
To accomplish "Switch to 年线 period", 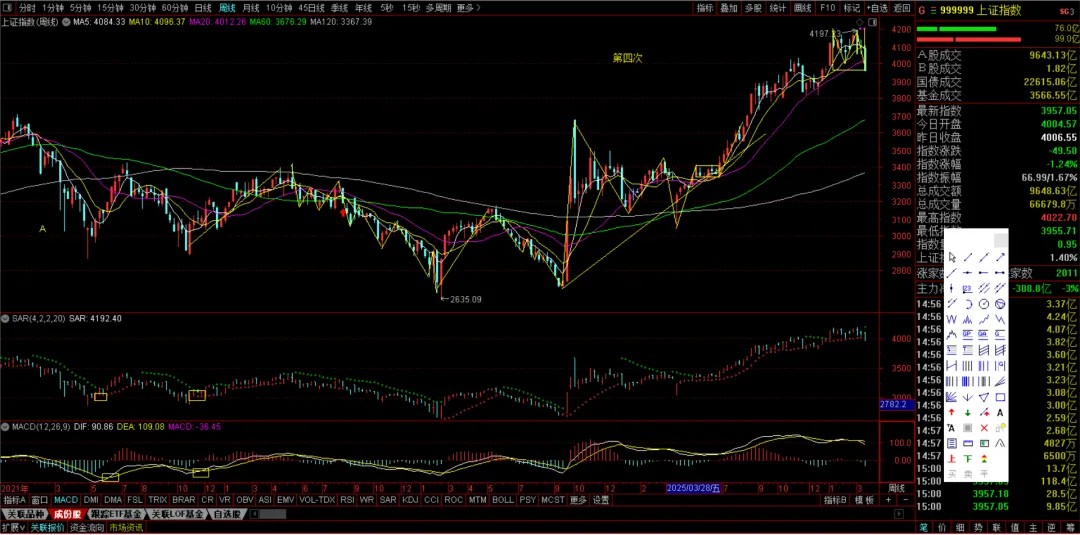I will tap(363, 8).
